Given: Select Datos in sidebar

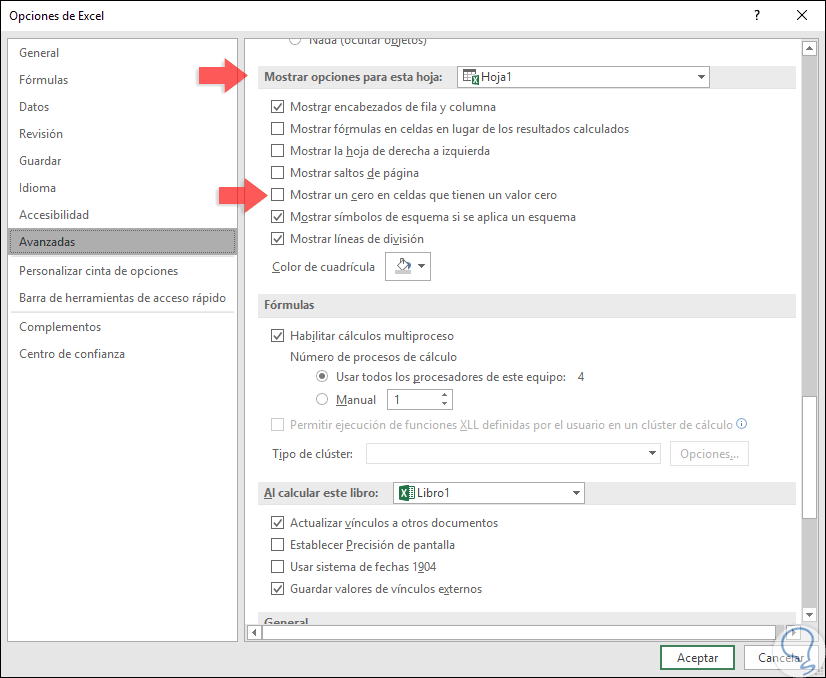Looking at the screenshot, I should coord(122,107).
